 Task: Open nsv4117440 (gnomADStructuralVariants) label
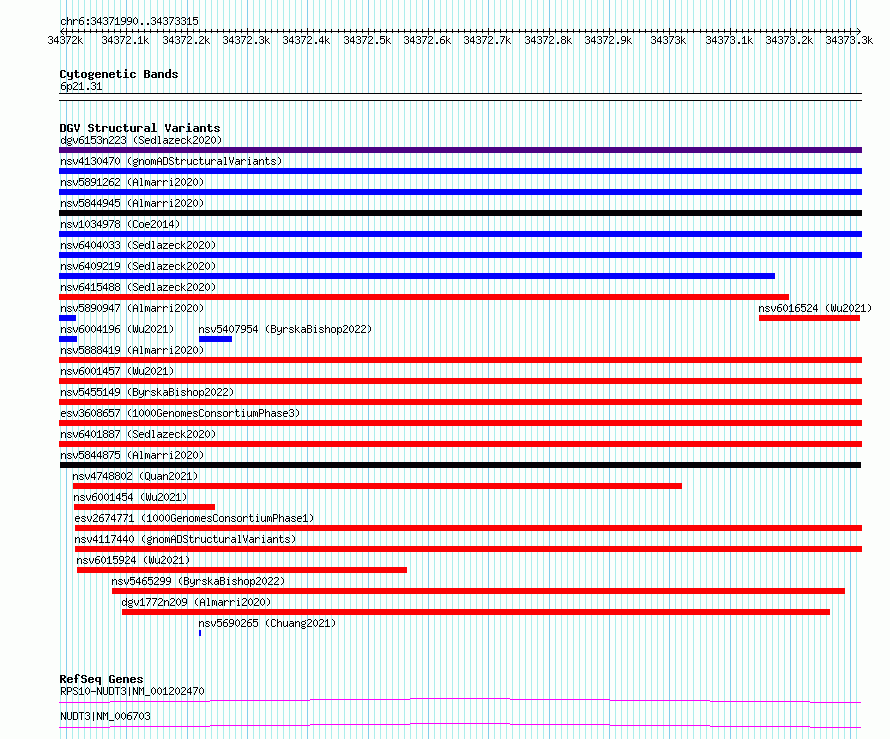185,539
